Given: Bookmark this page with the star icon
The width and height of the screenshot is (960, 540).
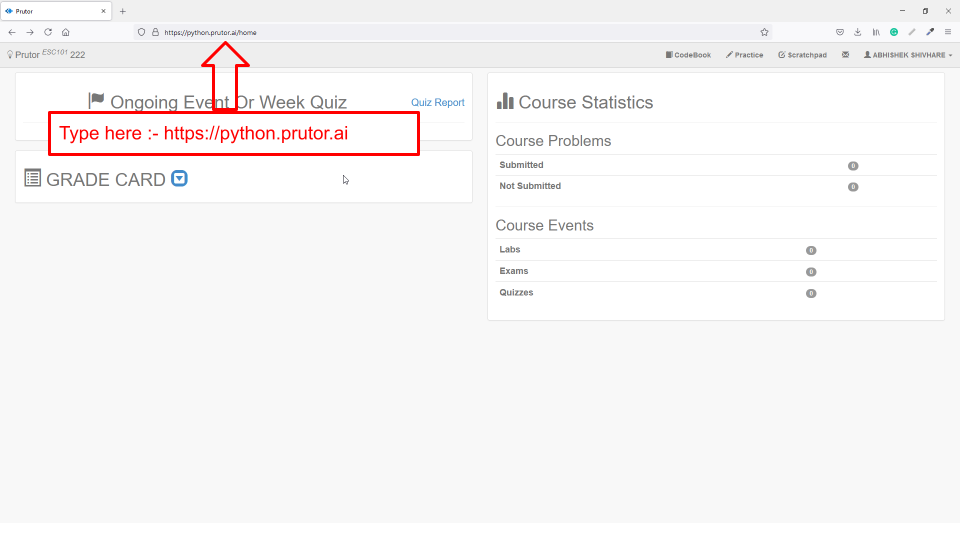Looking at the screenshot, I should [764, 32].
